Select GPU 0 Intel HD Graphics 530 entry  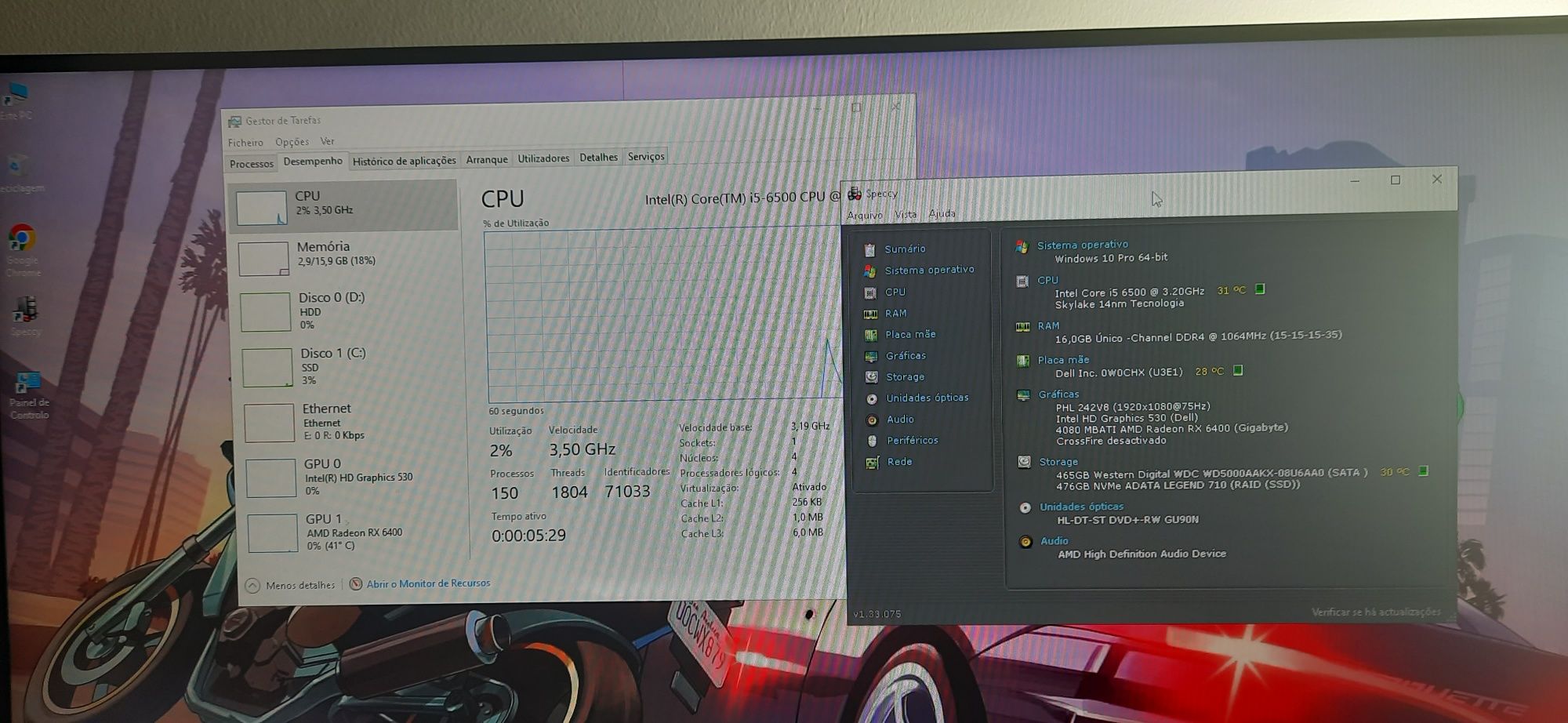pos(353,477)
